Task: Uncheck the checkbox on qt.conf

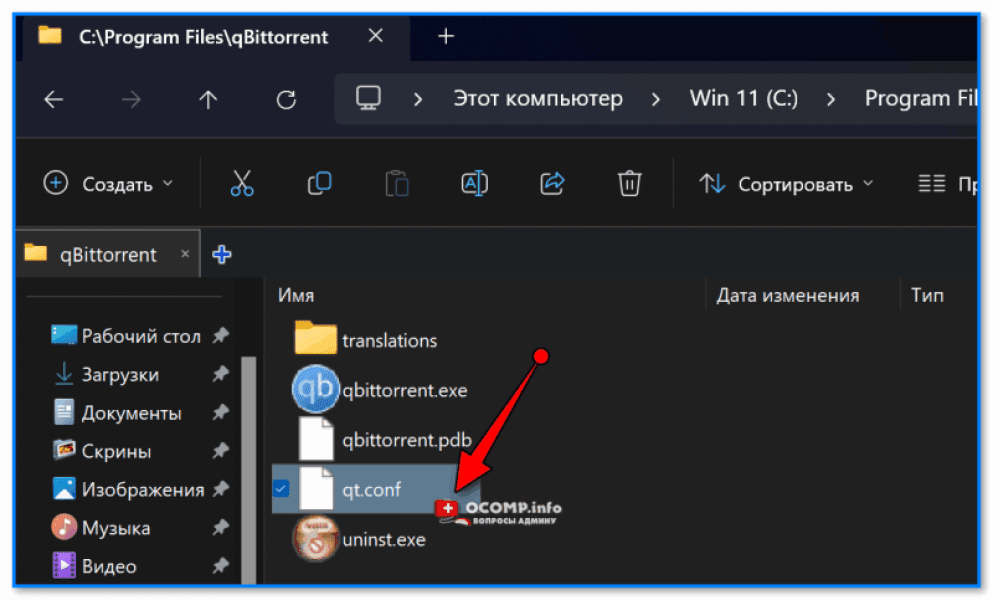Action: [281, 489]
